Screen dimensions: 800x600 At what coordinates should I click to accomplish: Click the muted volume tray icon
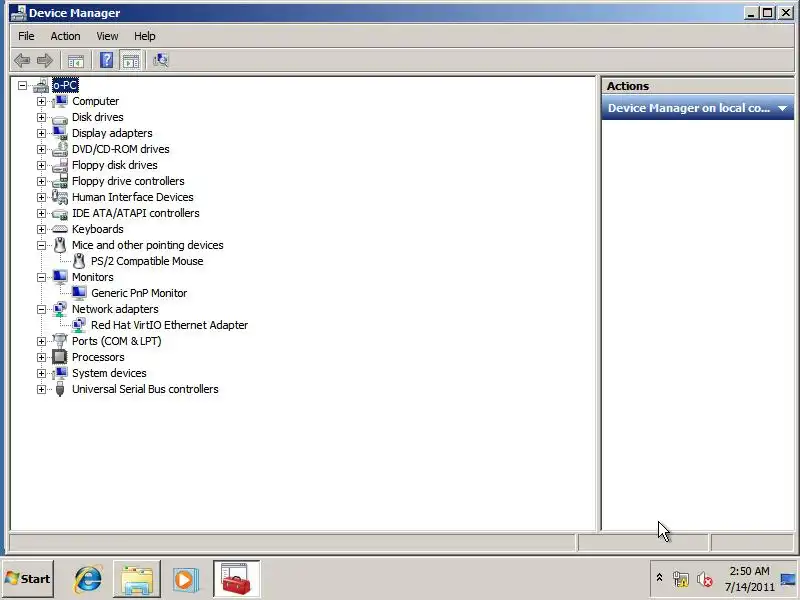click(705, 579)
